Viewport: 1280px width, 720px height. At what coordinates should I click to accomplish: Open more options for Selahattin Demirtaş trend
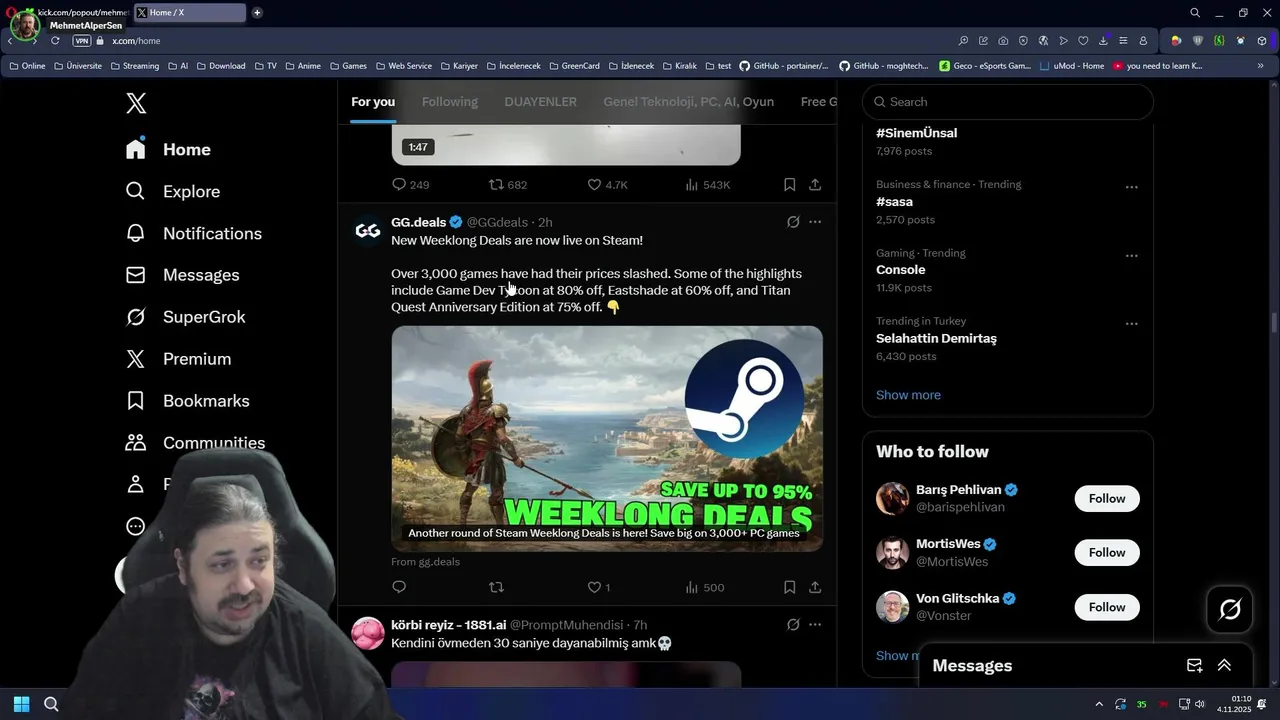(1131, 324)
